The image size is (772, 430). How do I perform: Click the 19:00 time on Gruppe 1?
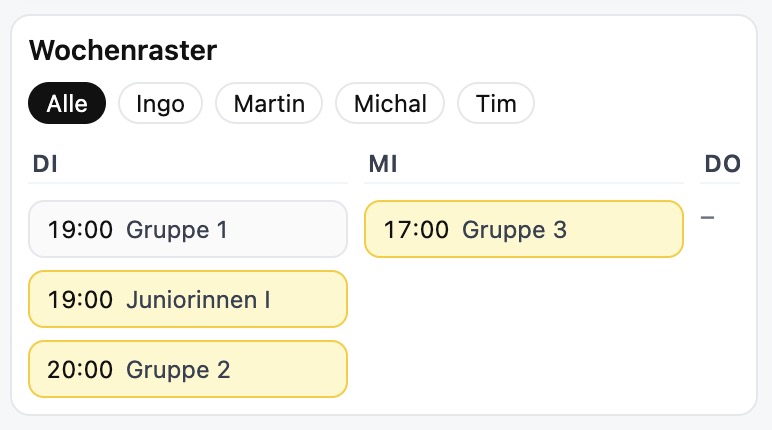tap(81, 230)
